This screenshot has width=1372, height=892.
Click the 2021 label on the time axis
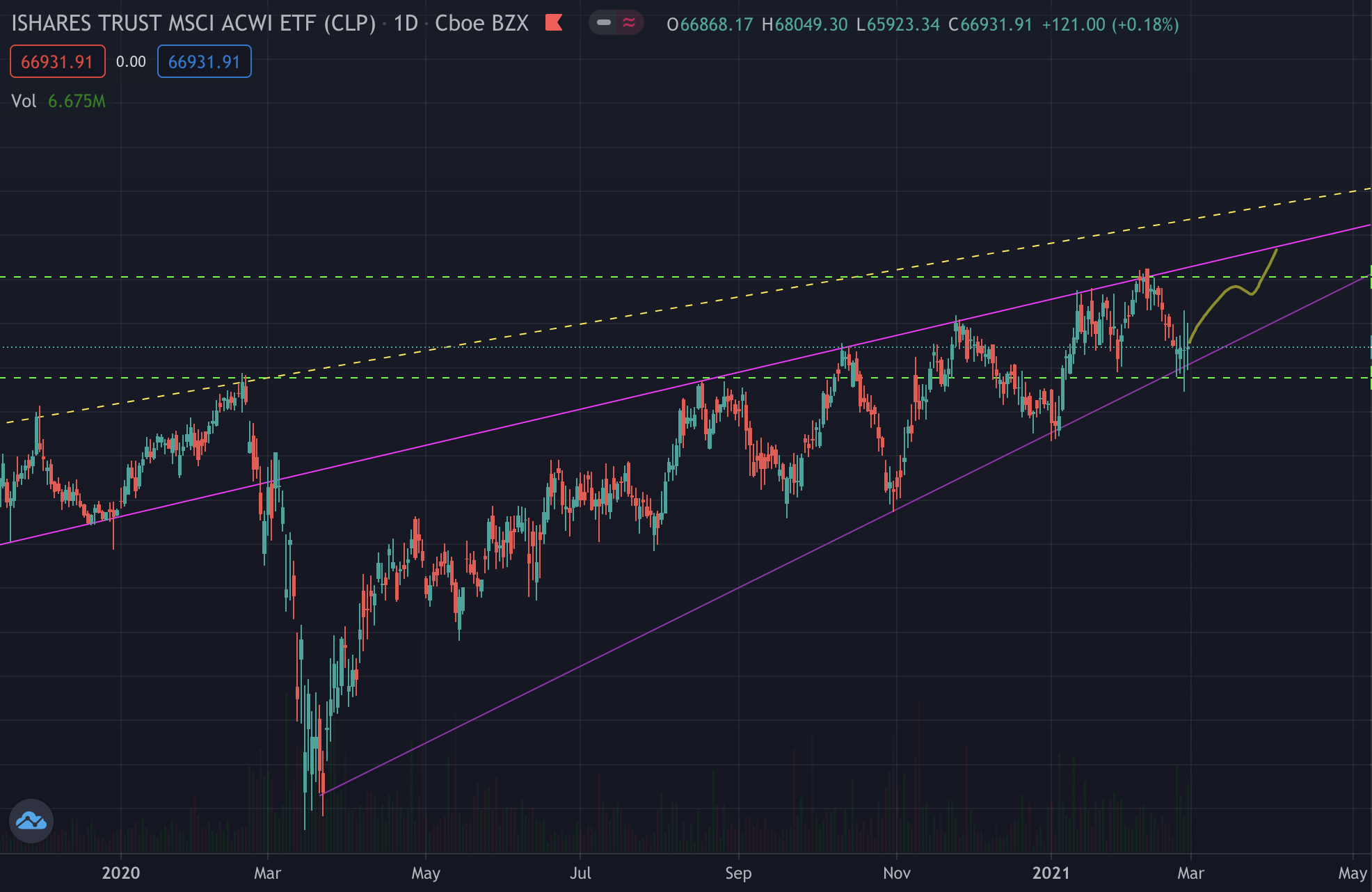[x=1051, y=873]
